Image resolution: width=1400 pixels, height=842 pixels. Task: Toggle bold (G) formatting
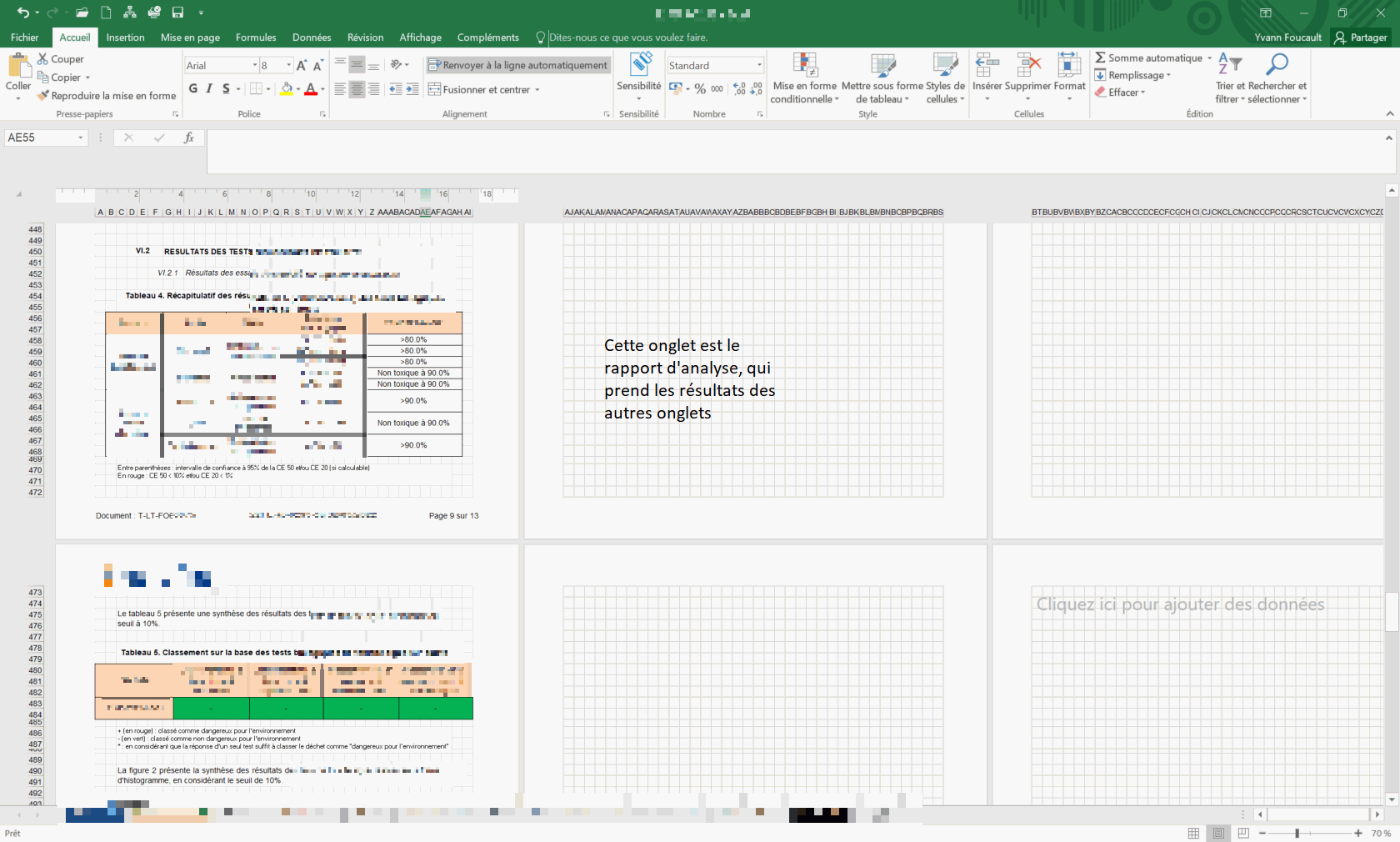[x=193, y=89]
